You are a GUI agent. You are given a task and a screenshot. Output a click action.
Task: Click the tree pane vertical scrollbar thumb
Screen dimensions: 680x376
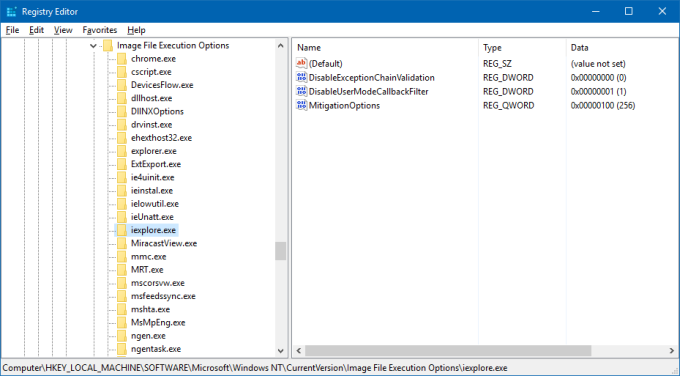click(281, 251)
